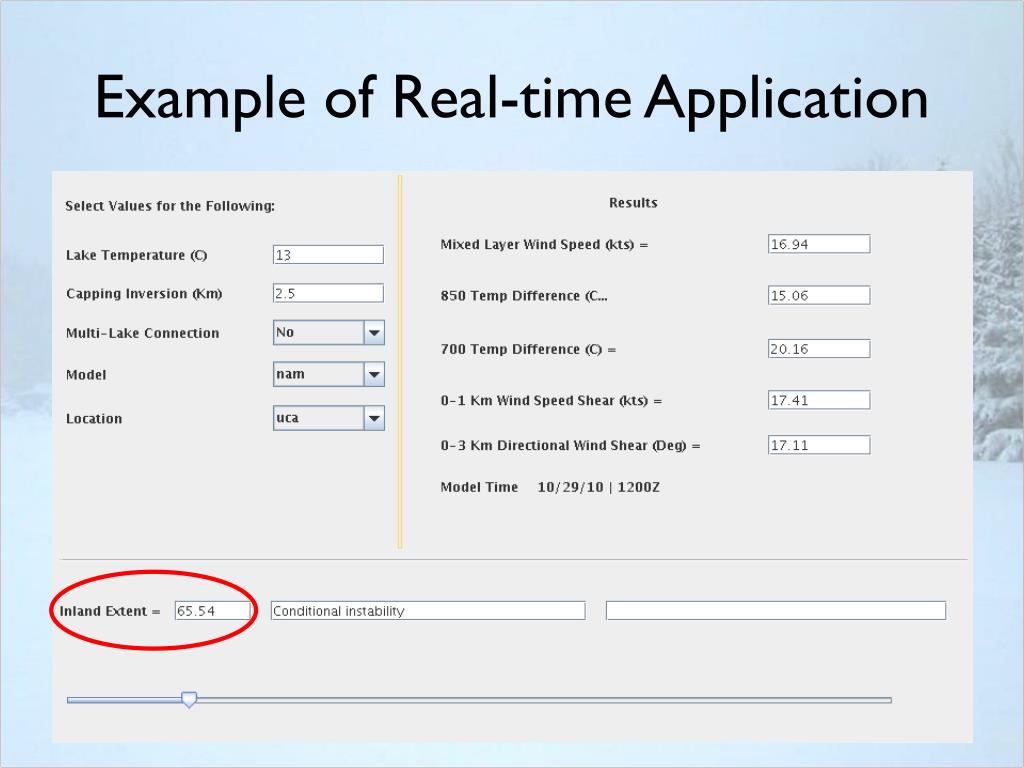Click the 700 Temp Difference value 20.16
Viewport: 1024px width, 768px height.
818,349
